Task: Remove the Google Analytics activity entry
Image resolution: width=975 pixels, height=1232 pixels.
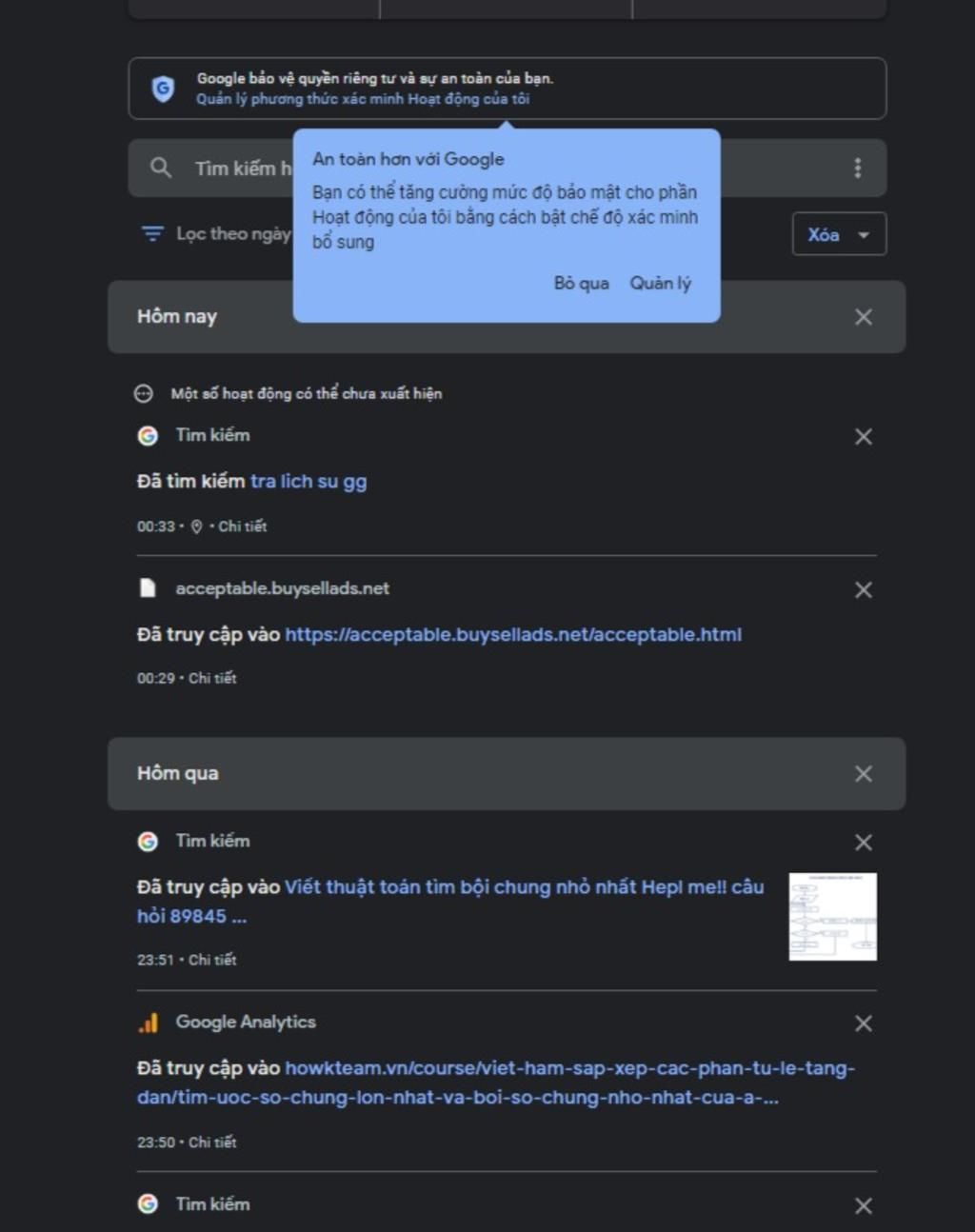Action: (x=864, y=1023)
